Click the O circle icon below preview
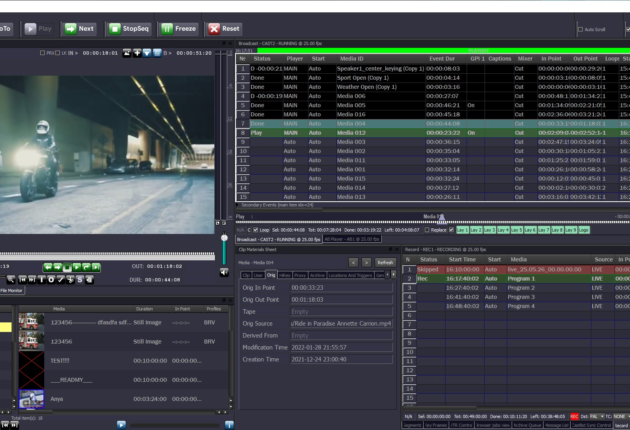Viewport: 630px width, 430px height. (x=51, y=280)
